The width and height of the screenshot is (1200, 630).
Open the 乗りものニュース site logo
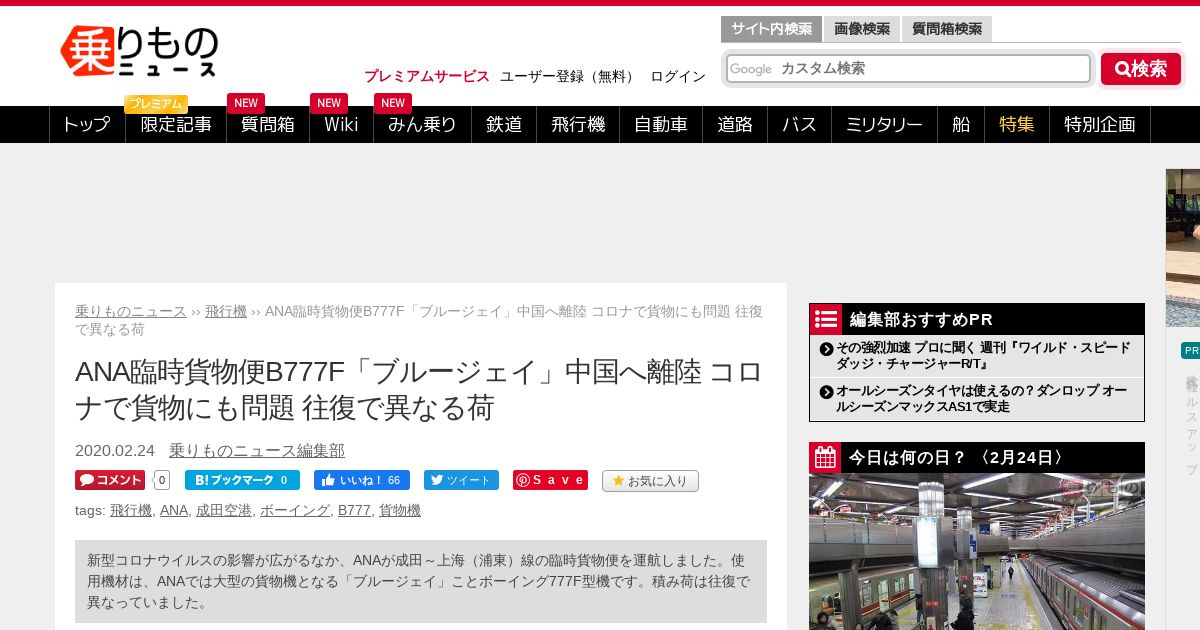pos(139,51)
